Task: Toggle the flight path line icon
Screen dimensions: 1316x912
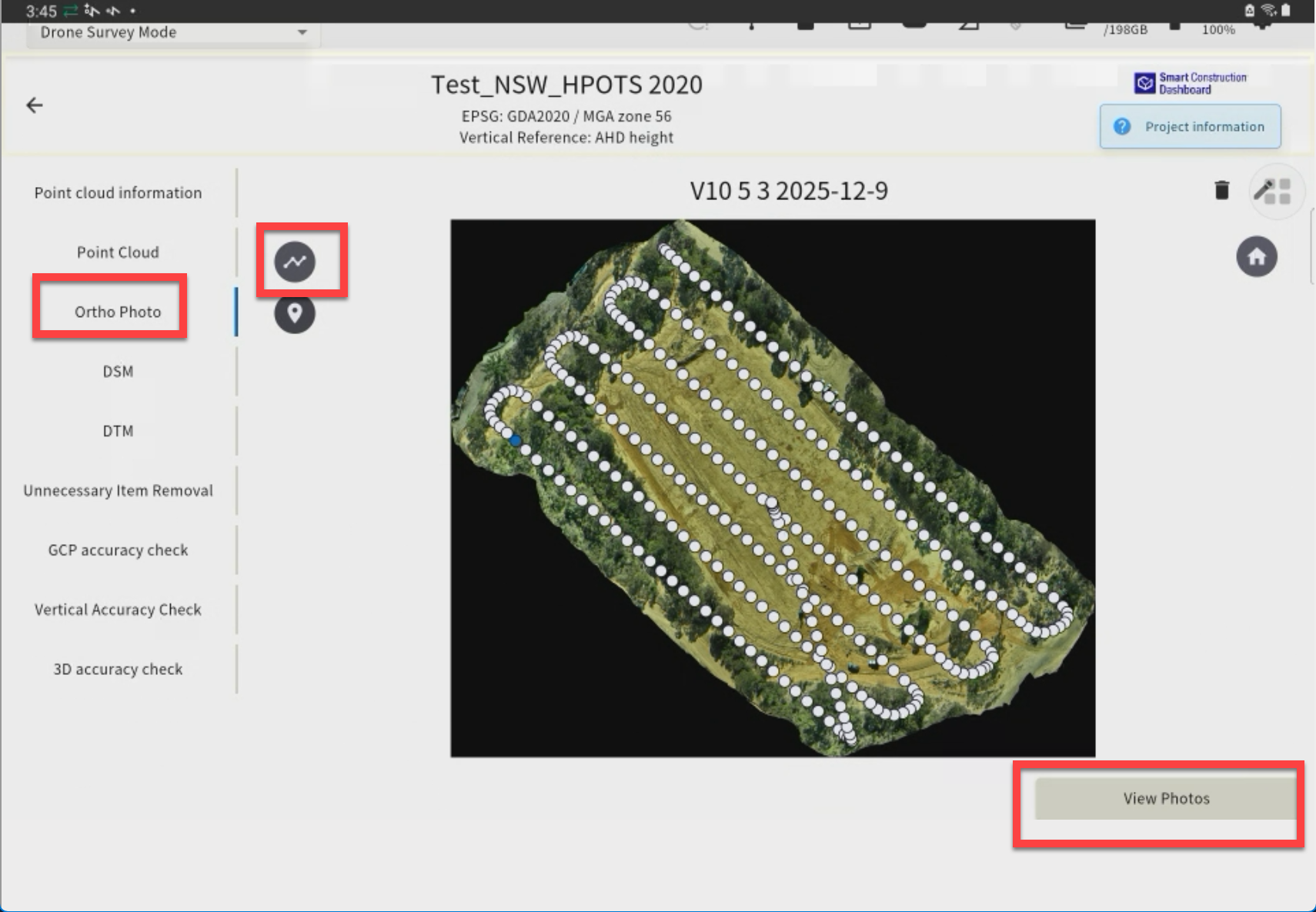Action: (x=295, y=262)
